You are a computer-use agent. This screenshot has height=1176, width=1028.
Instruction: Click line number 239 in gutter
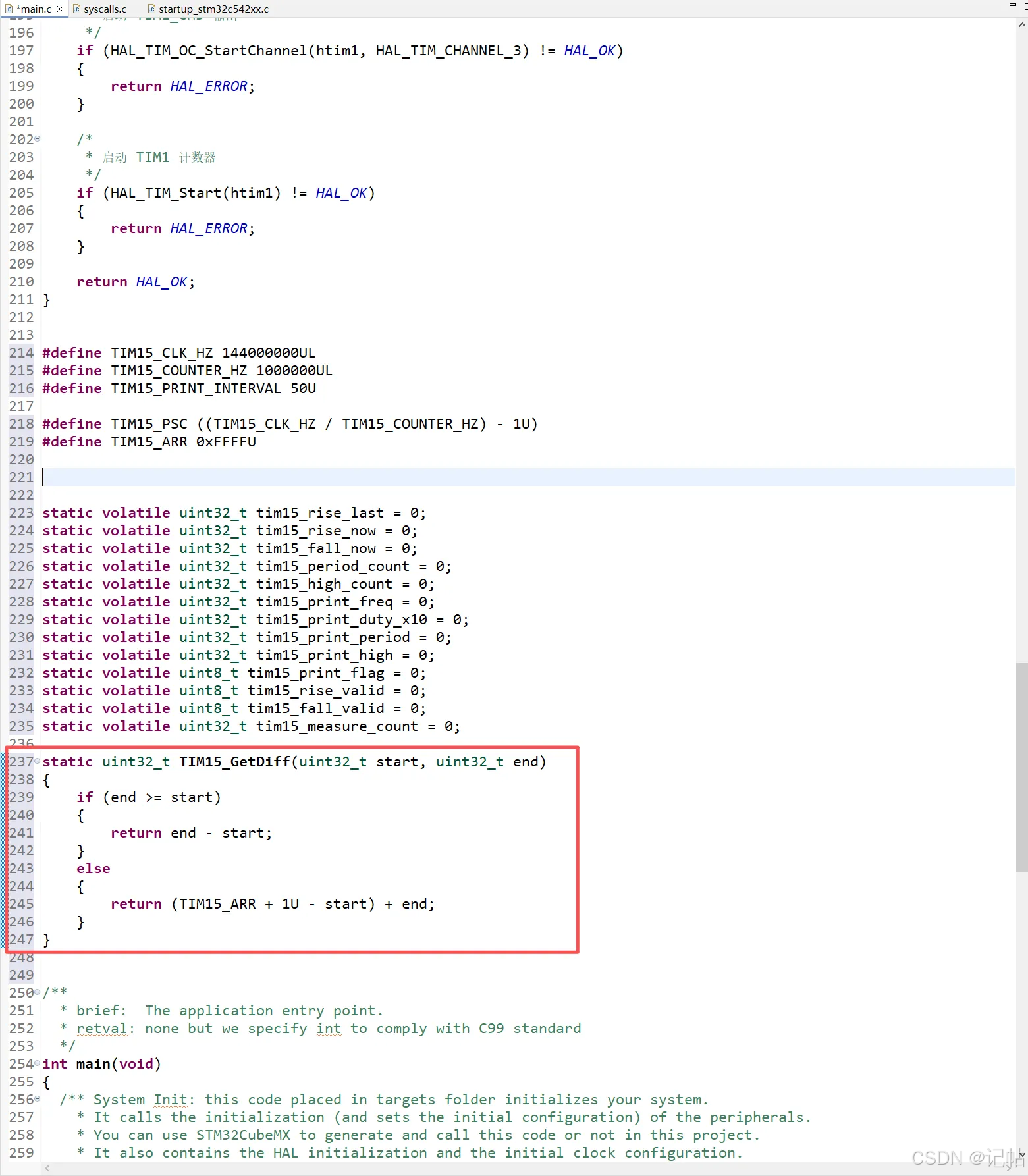click(21, 797)
